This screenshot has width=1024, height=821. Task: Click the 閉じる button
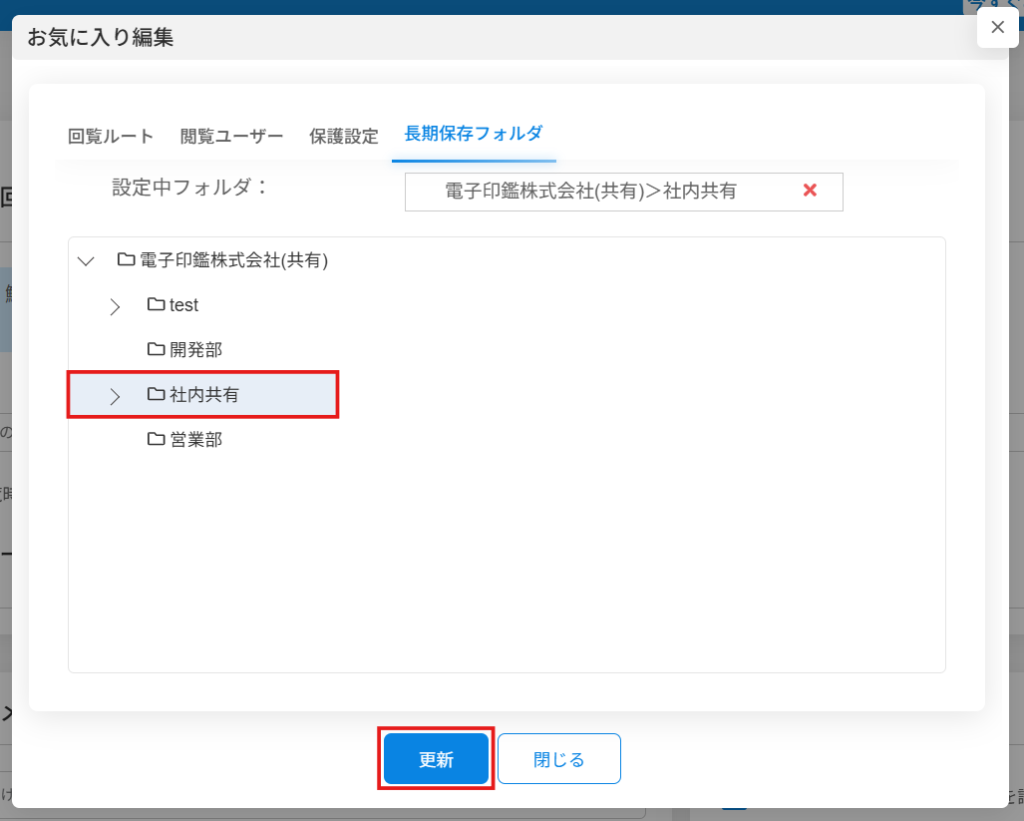(559, 759)
